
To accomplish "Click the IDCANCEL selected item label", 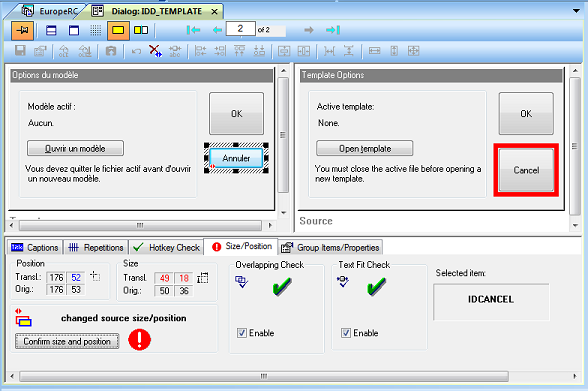I will 491,299.
